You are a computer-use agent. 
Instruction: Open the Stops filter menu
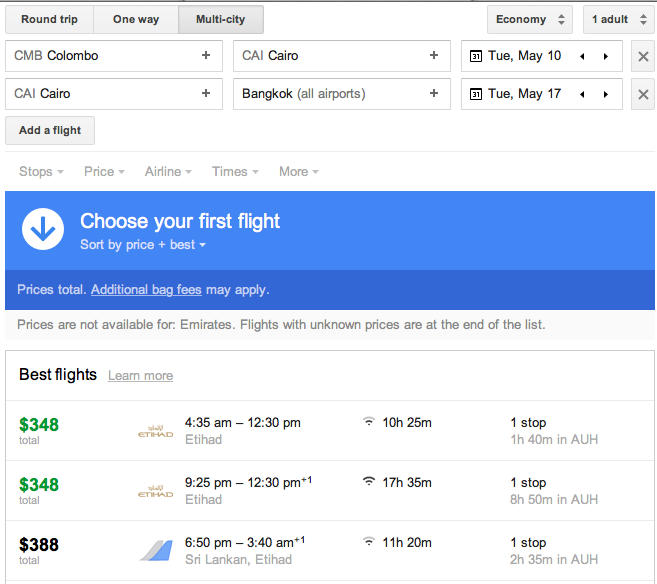[x=41, y=171]
